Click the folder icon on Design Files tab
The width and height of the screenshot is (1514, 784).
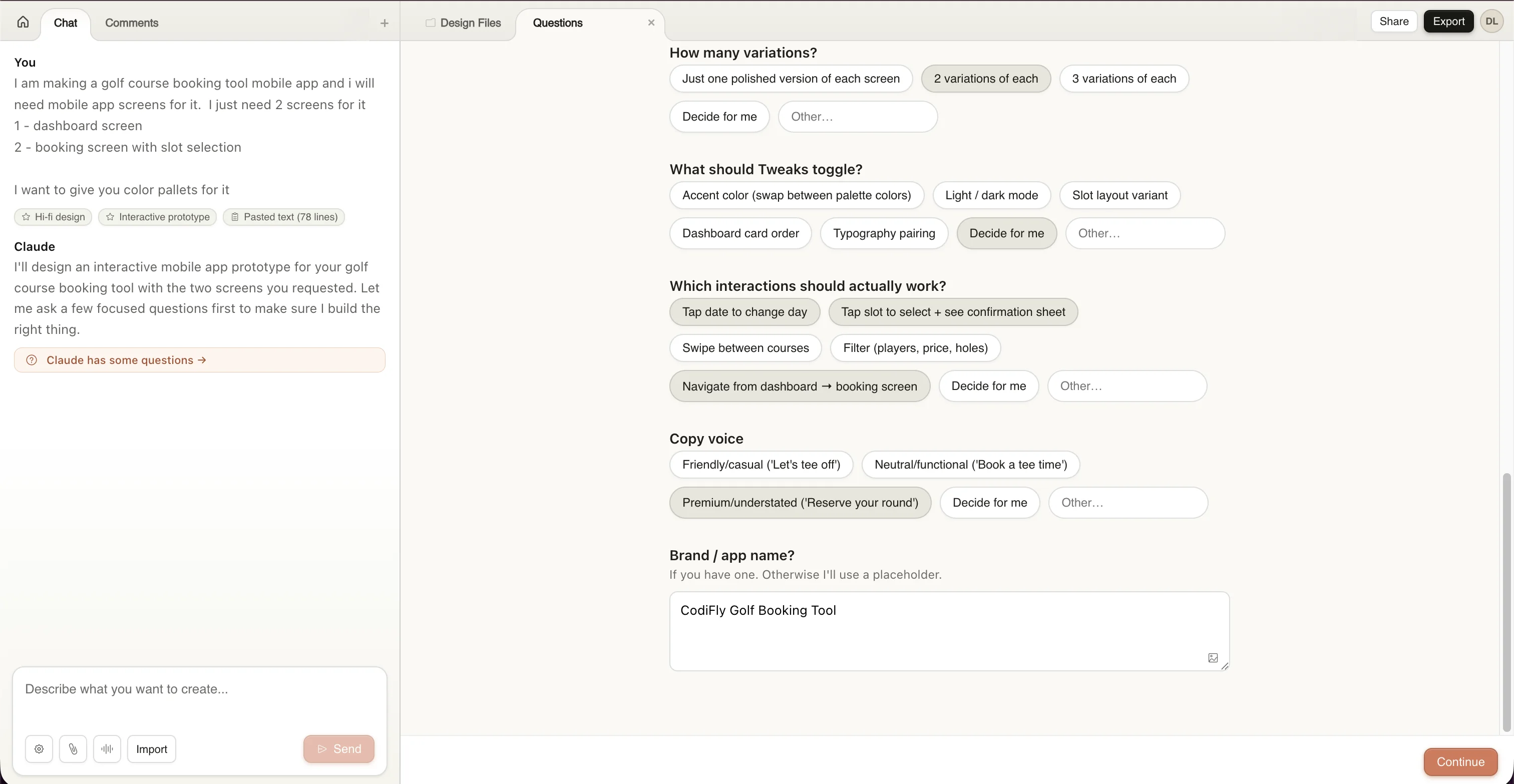[x=430, y=23]
